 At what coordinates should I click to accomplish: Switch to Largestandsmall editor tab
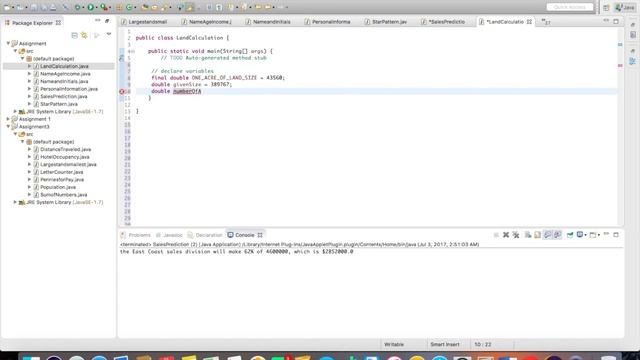(x=144, y=22)
